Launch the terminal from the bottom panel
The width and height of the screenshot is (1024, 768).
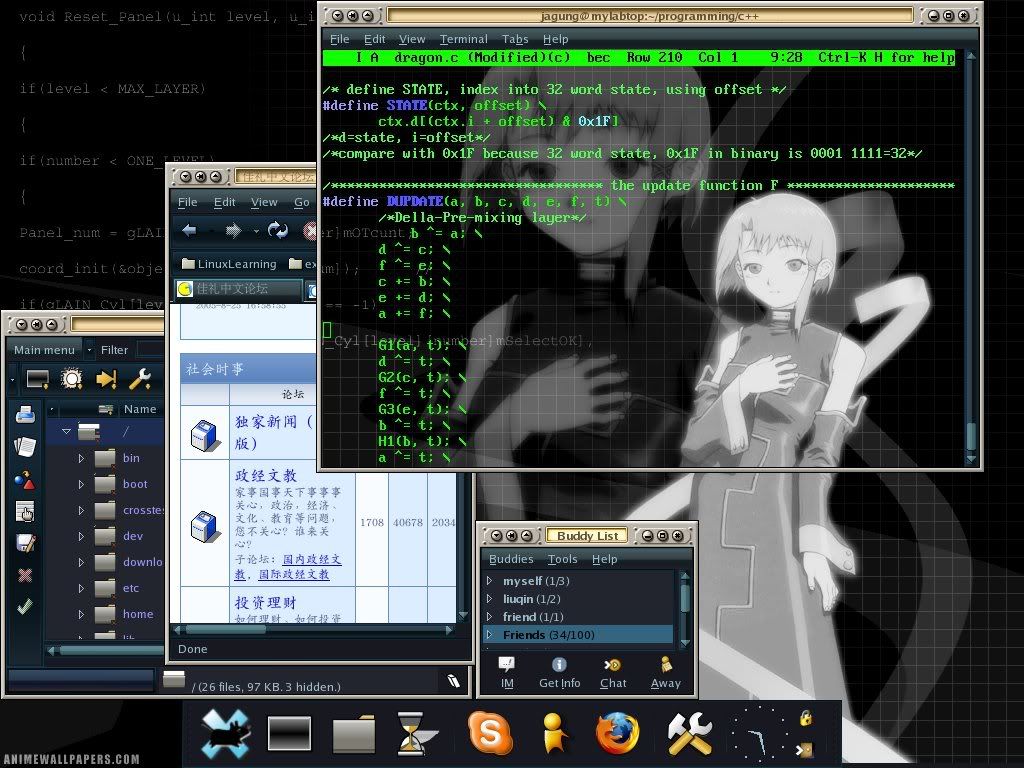click(289, 733)
